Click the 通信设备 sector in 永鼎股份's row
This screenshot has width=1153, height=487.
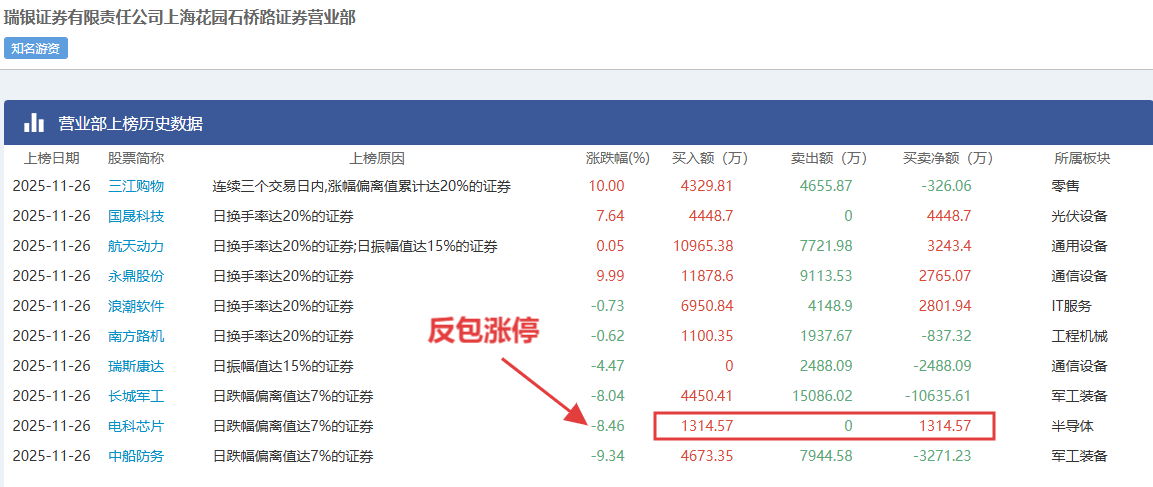coord(1080,277)
